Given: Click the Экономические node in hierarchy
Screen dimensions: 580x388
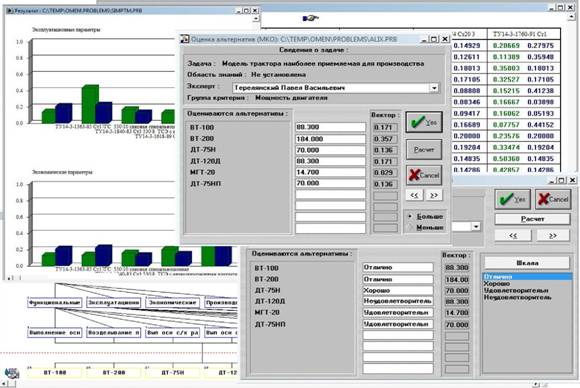Looking at the screenshot, I should (173, 303).
